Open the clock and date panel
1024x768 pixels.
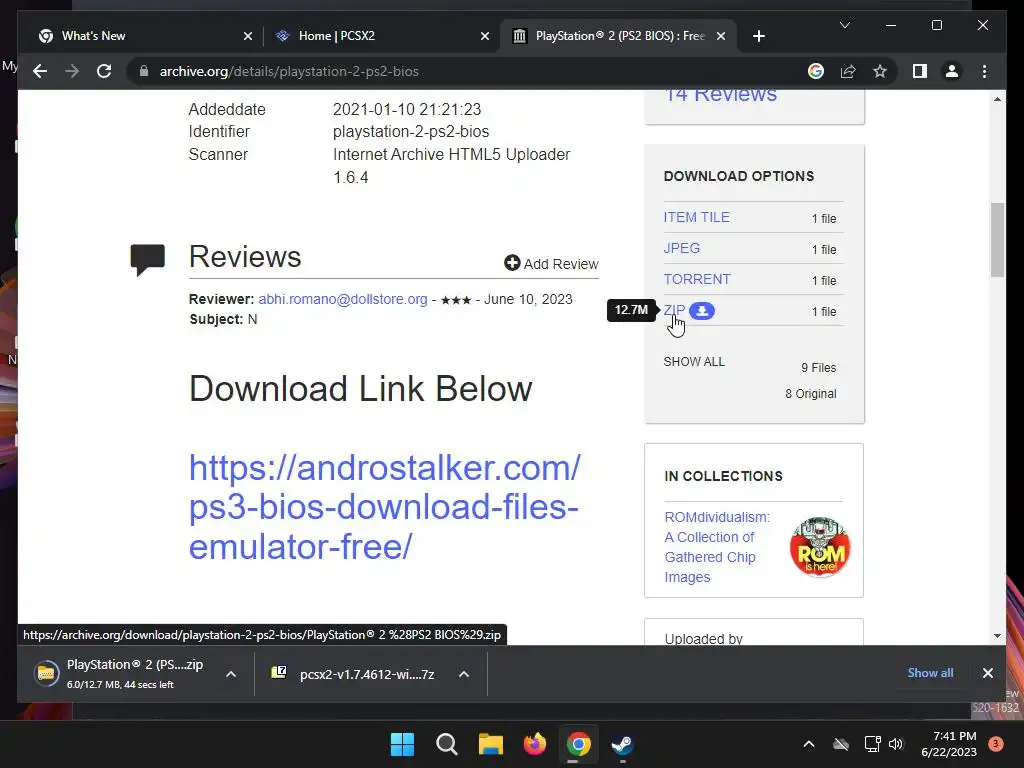[x=949, y=744]
